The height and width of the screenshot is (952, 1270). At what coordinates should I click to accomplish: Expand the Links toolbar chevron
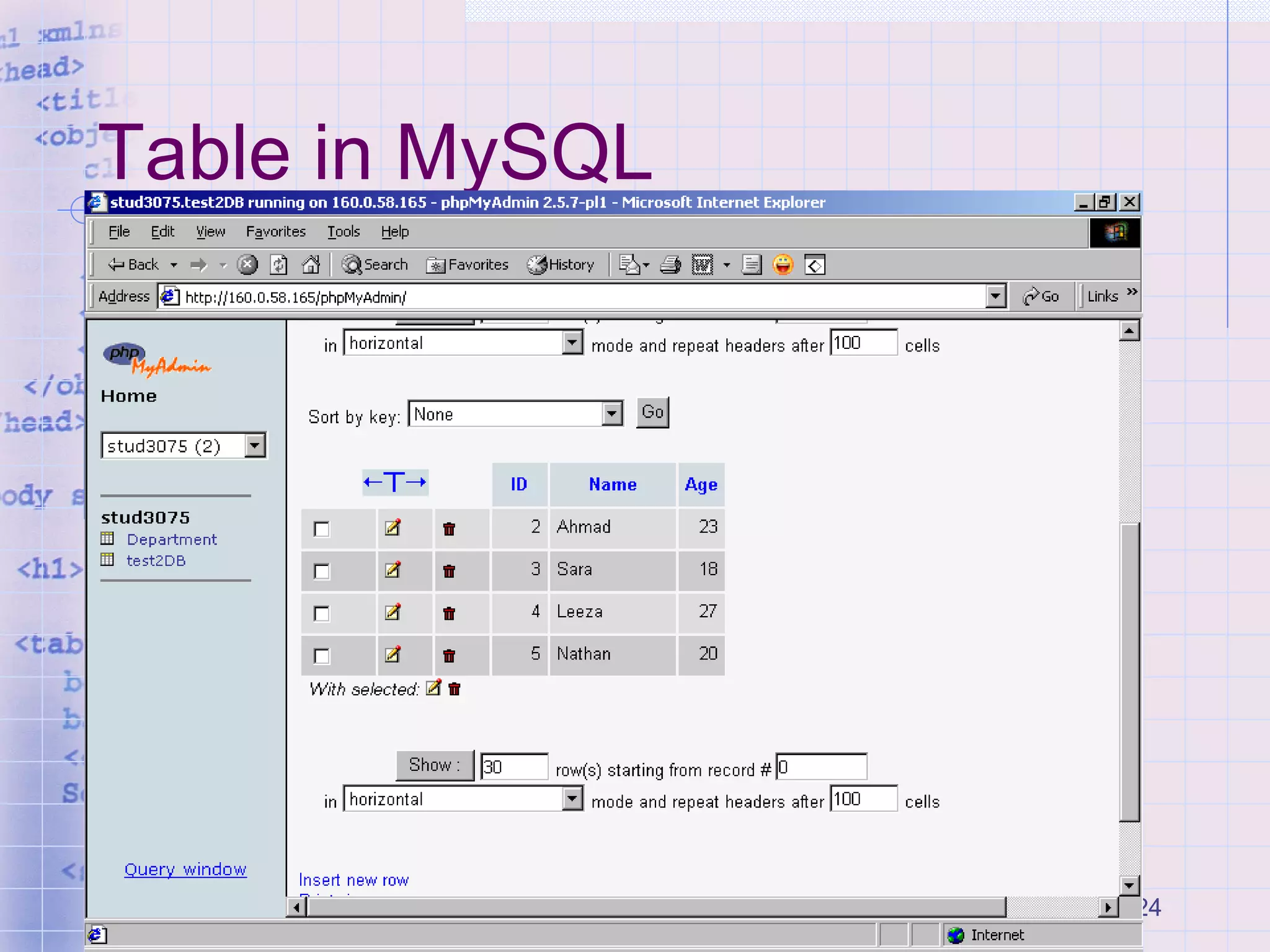click(x=1132, y=291)
